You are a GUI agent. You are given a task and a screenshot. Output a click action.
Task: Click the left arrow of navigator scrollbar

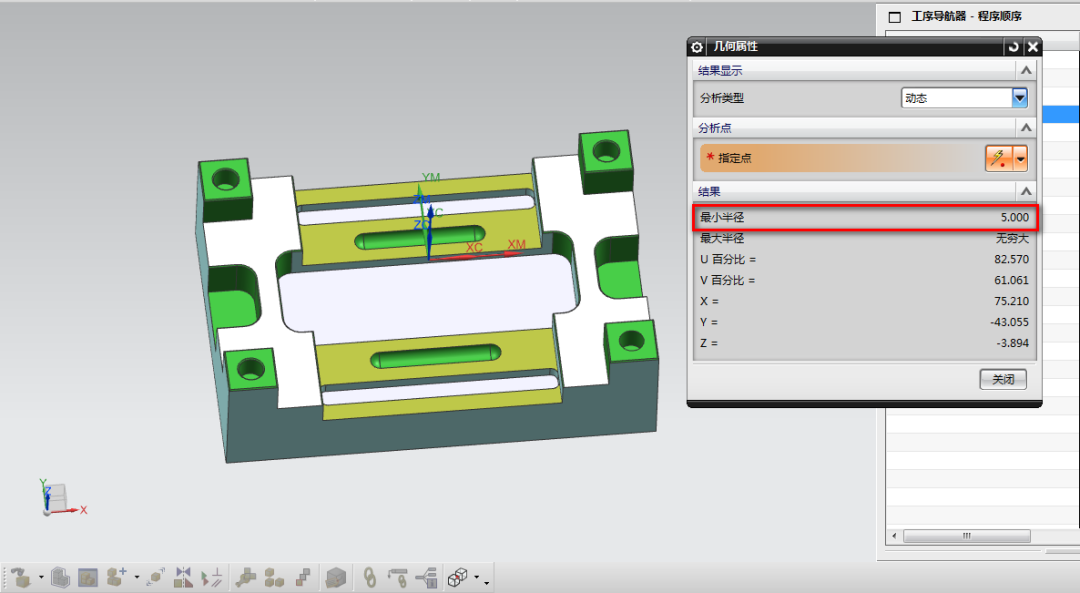tap(894, 536)
